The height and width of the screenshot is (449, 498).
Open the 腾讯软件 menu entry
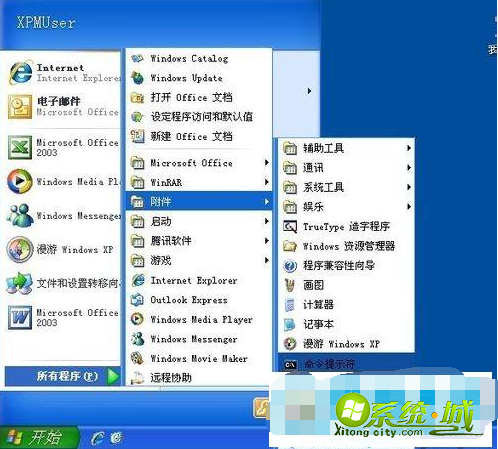199,241
